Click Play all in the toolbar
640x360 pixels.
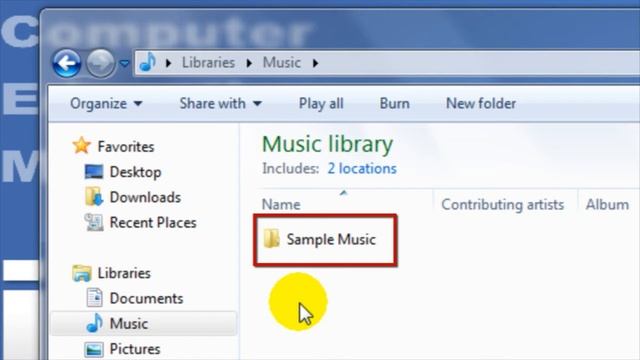pyautogui.click(x=321, y=104)
